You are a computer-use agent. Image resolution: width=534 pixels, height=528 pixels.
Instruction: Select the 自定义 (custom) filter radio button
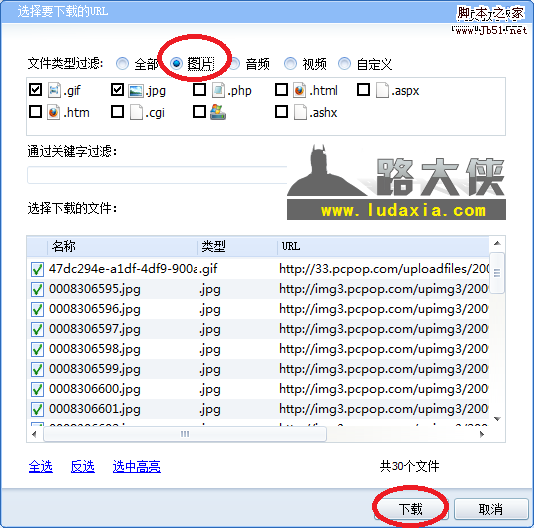[x=344, y=63]
